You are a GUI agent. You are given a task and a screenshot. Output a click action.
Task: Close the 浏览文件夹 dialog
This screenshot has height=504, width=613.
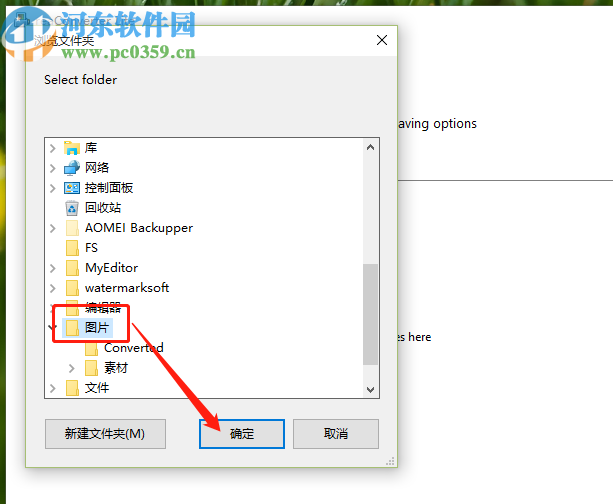[x=382, y=40]
